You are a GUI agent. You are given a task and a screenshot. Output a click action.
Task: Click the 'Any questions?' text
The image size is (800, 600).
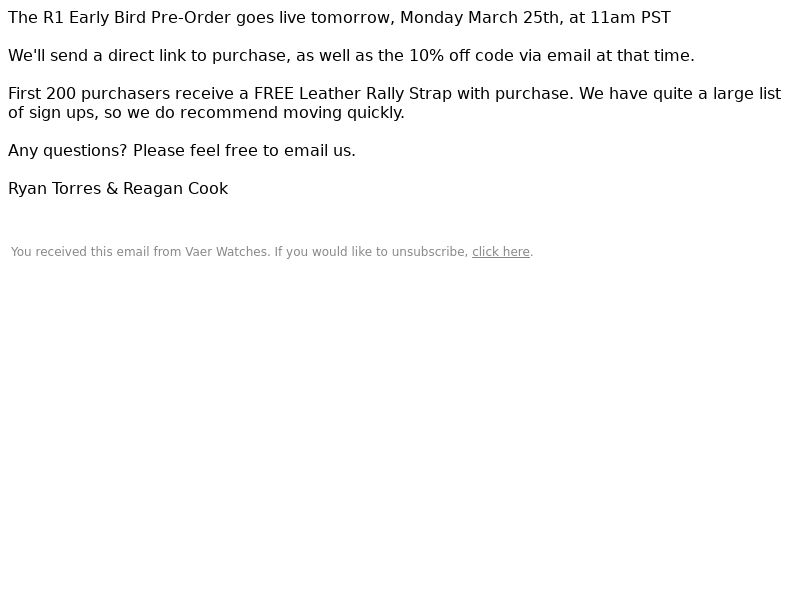(x=67, y=151)
